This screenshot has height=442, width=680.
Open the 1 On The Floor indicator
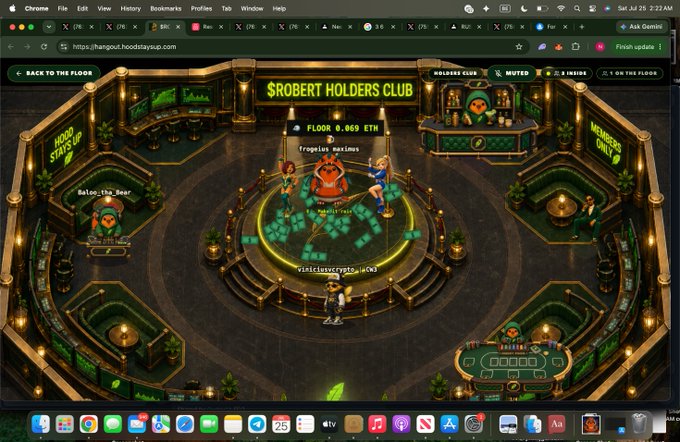click(x=630, y=73)
